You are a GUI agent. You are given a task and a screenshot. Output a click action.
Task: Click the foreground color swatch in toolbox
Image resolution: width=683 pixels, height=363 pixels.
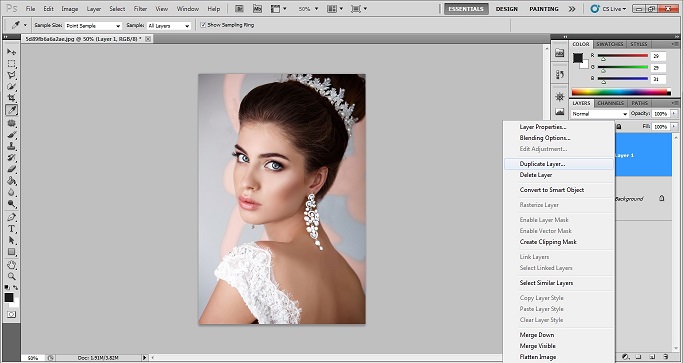pyautogui.click(x=9, y=298)
